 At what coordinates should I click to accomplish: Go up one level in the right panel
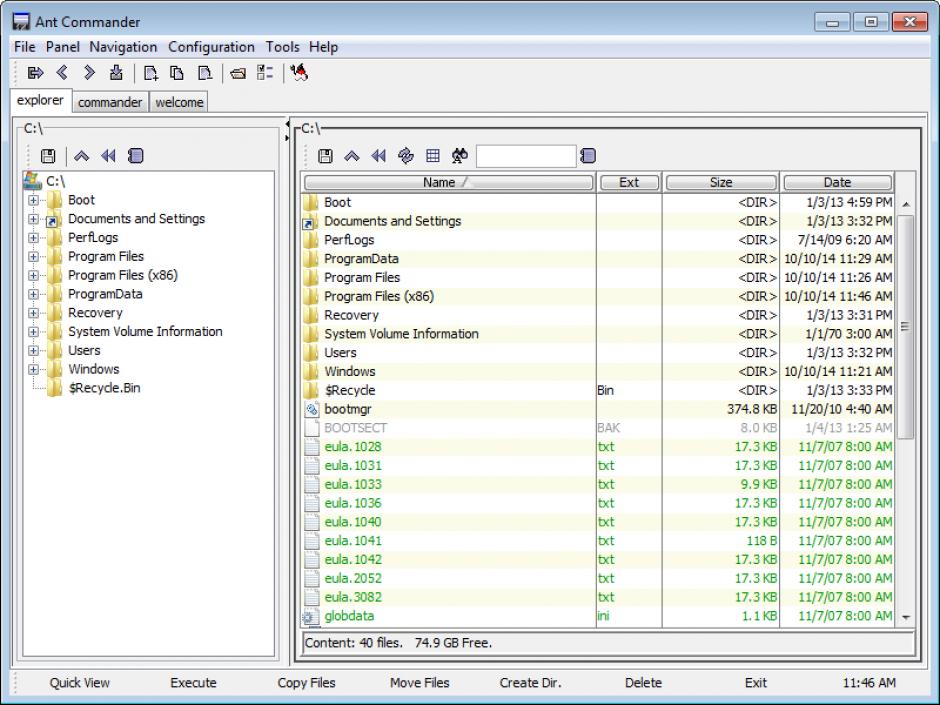[x=352, y=156]
